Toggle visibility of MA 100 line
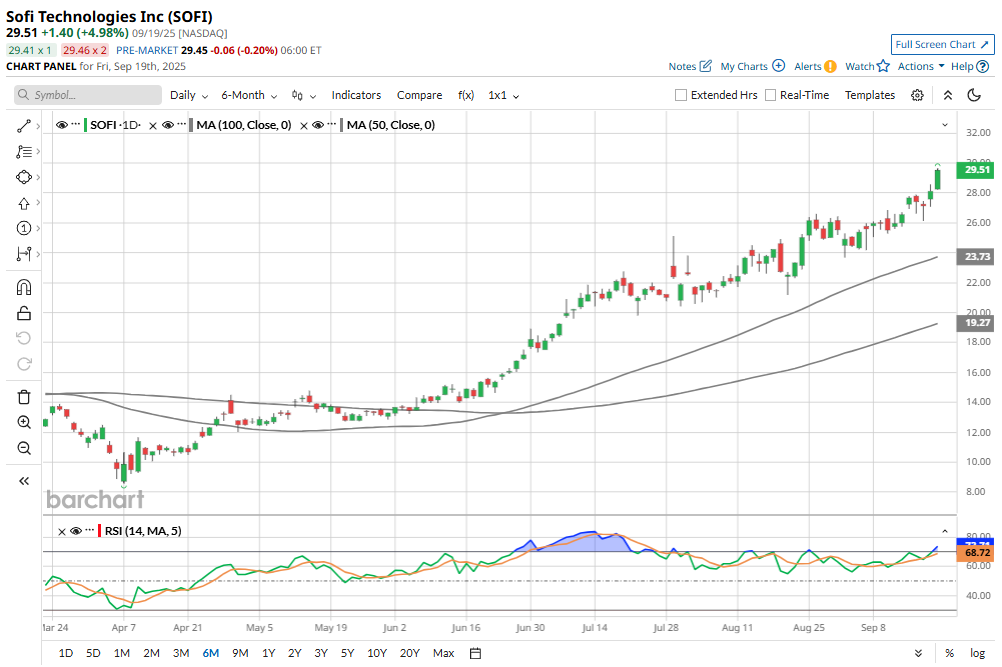1002x667 pixels. pos(168,125)
